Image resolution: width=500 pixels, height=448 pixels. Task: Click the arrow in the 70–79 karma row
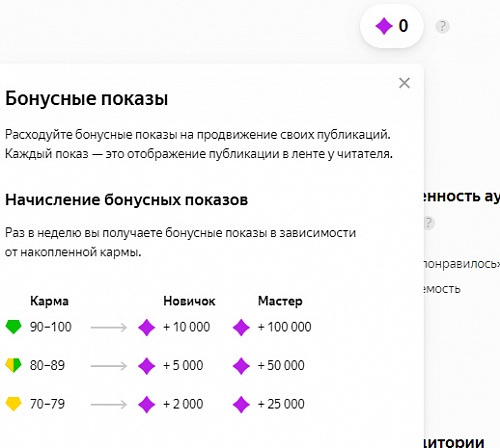[109, 405]
